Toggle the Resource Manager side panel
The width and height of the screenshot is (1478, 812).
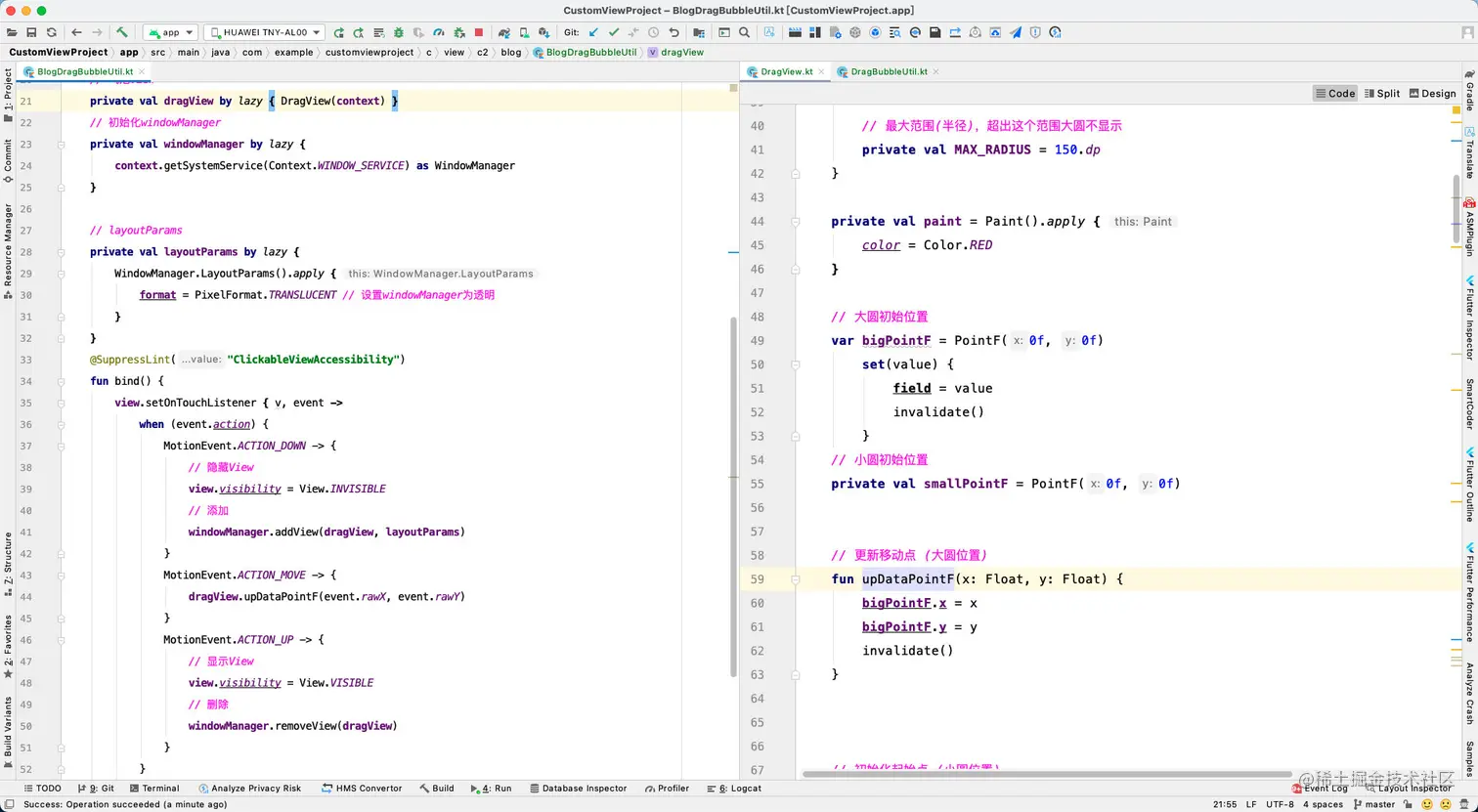pos(8,250)
